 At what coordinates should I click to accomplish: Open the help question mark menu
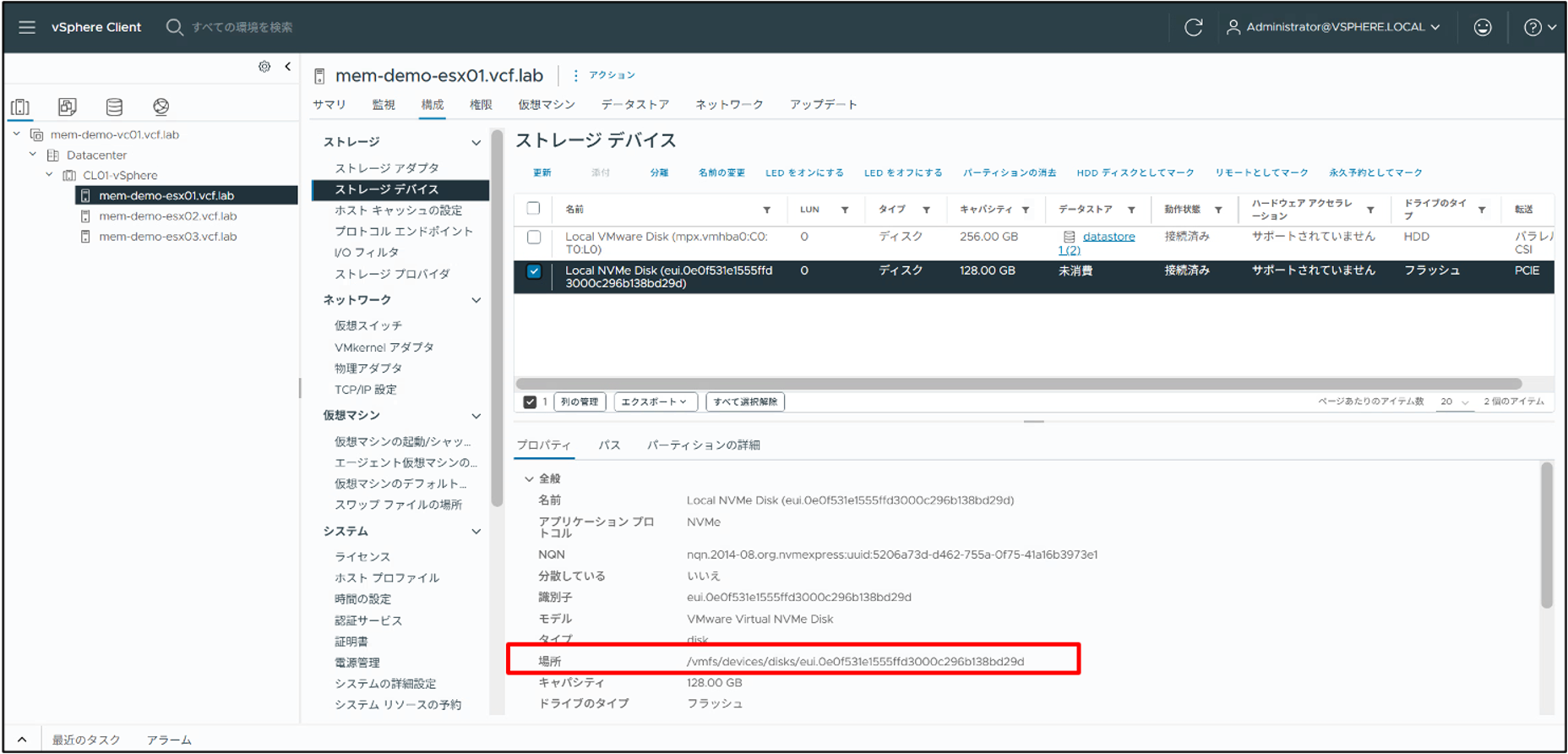1539,27
